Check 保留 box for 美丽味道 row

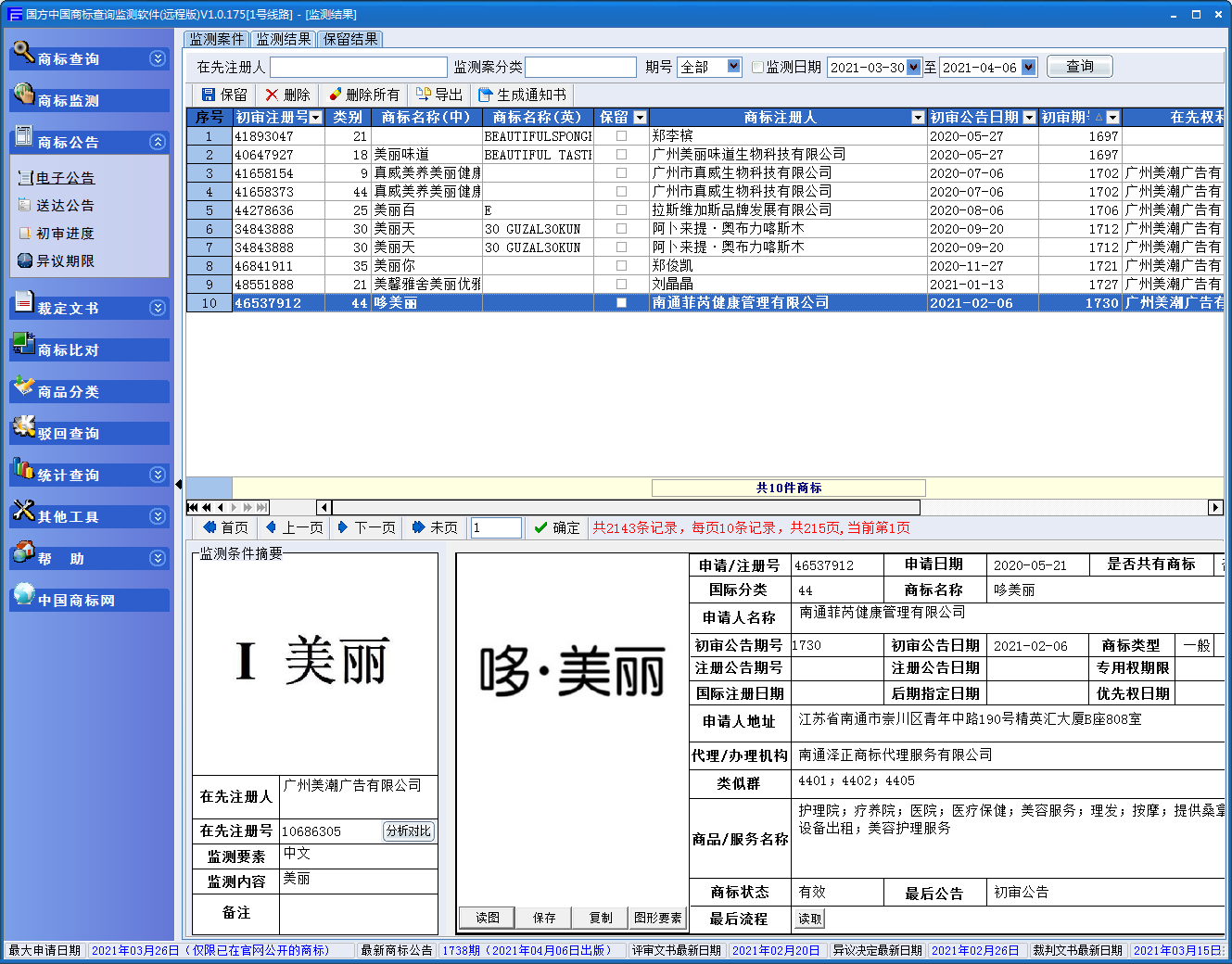(621, 155)
